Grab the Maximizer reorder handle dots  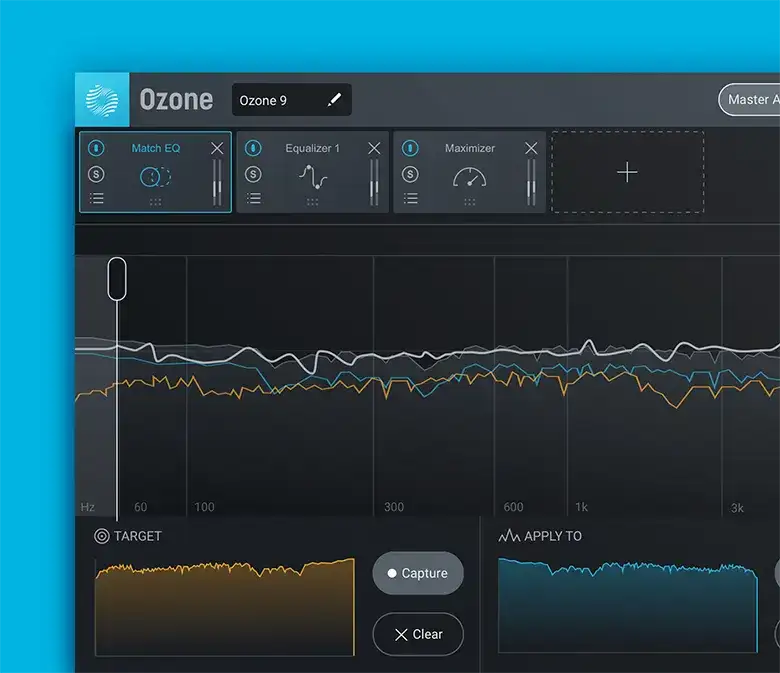pyautogui.click(x=470, y=202)
